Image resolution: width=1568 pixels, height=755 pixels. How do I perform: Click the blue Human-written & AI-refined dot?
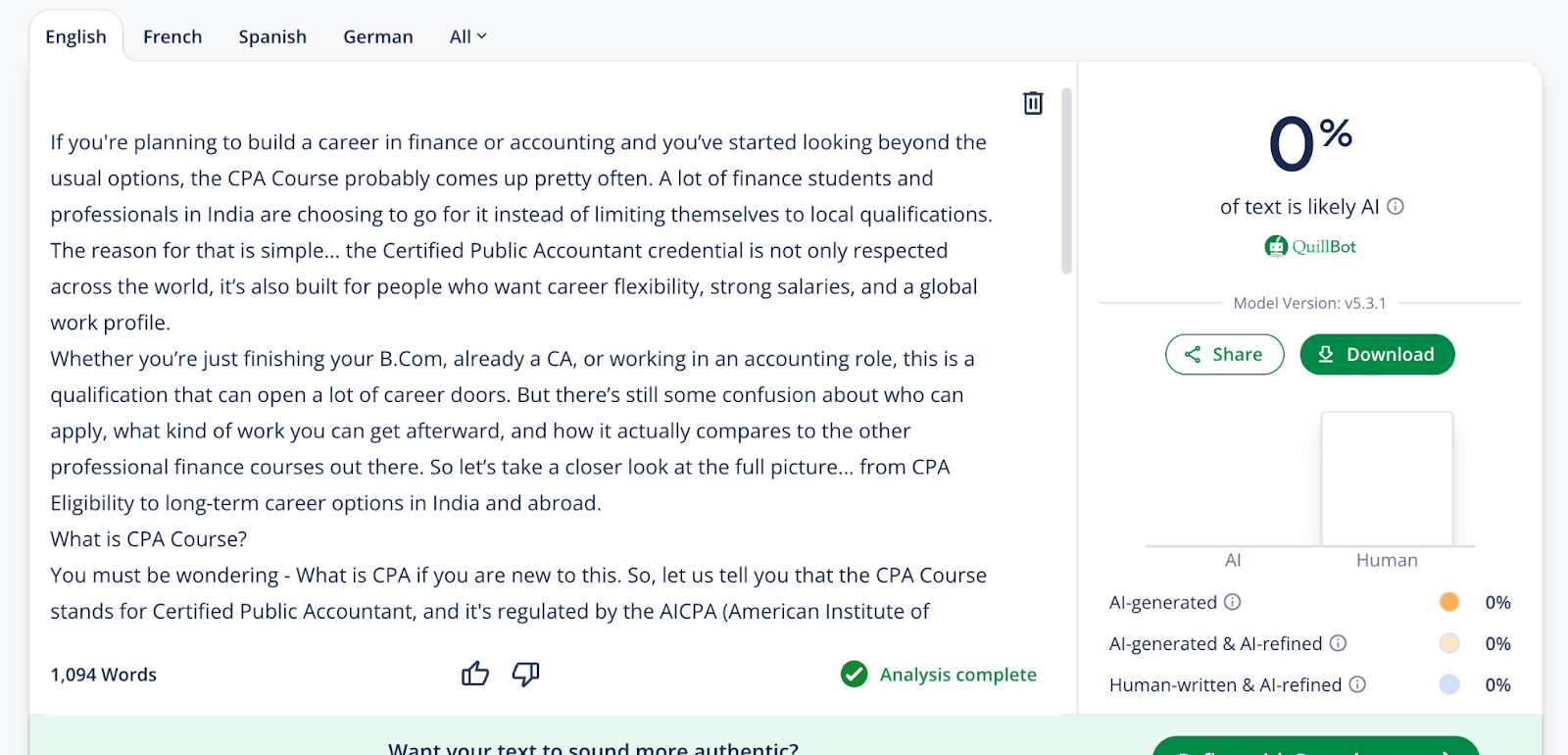(1449, 684)
